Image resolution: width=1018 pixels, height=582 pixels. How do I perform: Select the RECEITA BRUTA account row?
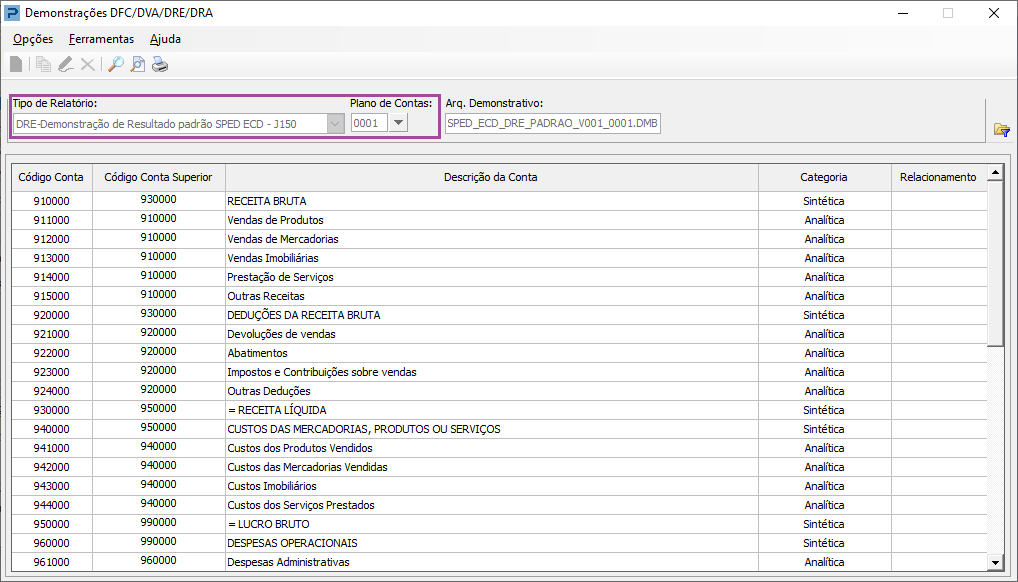click(400, 200)
